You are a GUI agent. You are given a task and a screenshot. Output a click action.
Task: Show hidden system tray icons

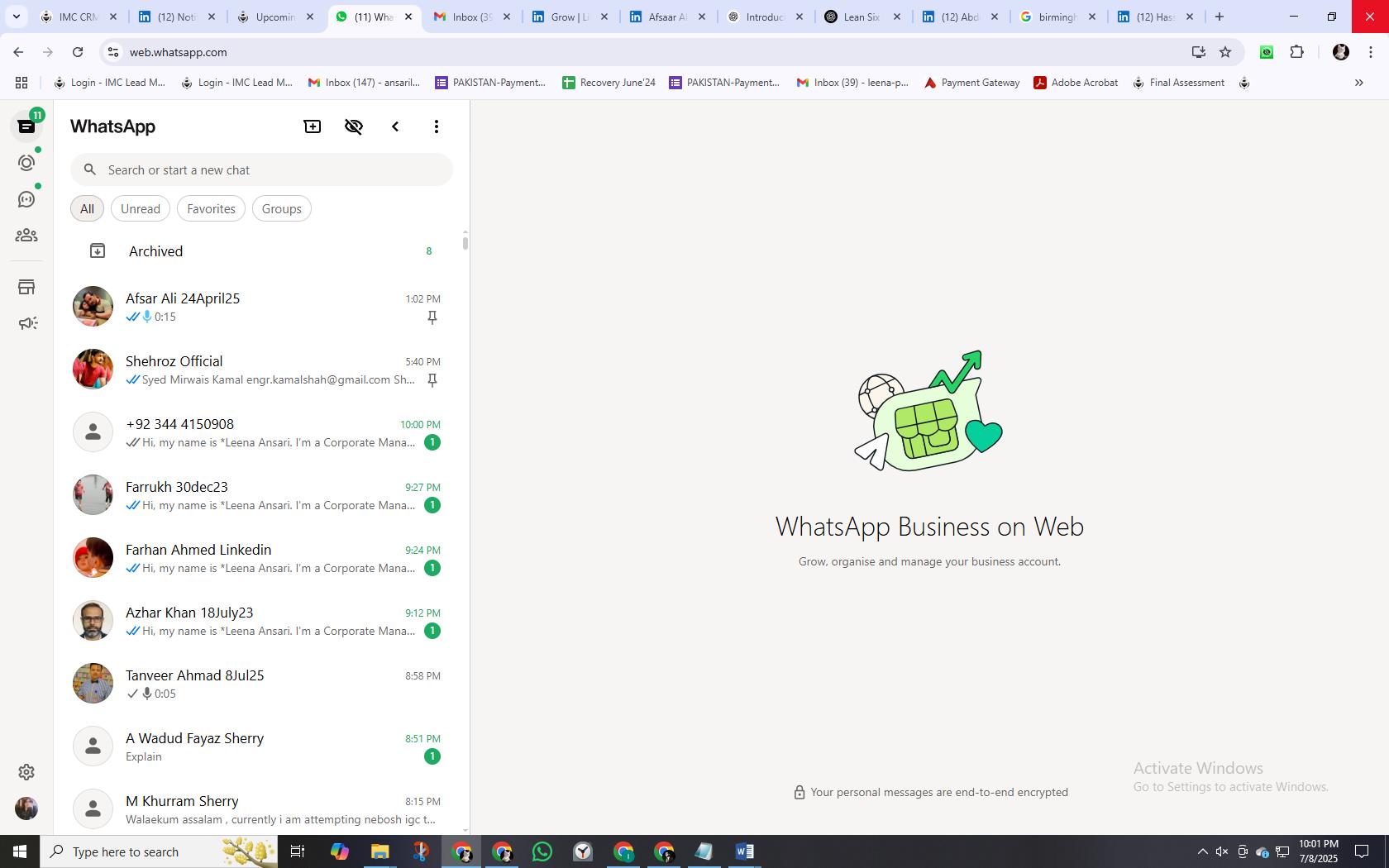[x=1203, y=851]
